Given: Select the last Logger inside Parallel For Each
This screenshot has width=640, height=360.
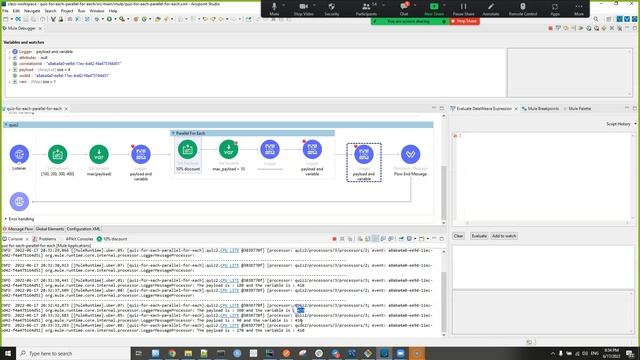Looking at the screenshot, I should (312, 149).
